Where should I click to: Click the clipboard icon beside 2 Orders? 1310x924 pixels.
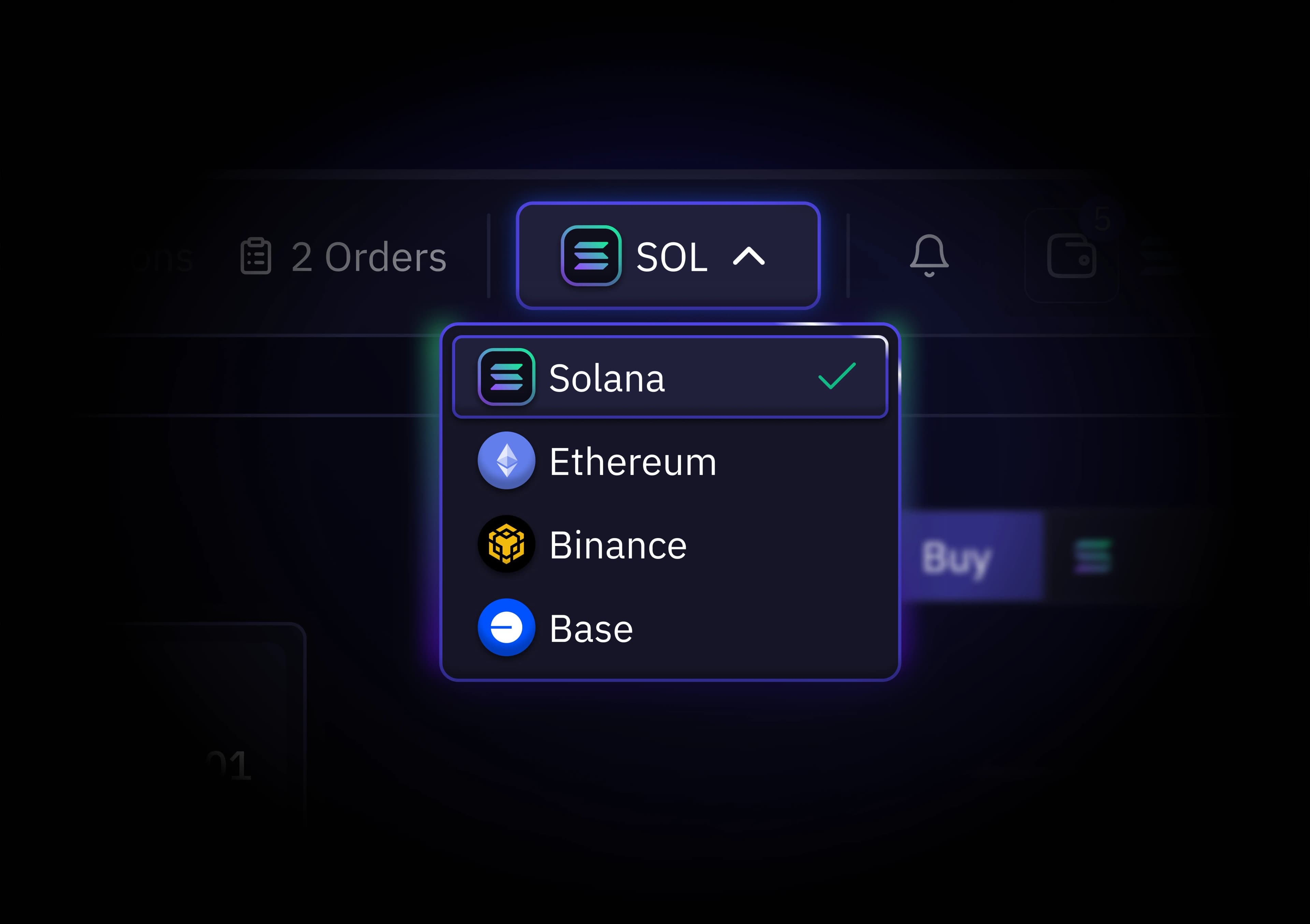pyautogui.click(x=256, y=256)
